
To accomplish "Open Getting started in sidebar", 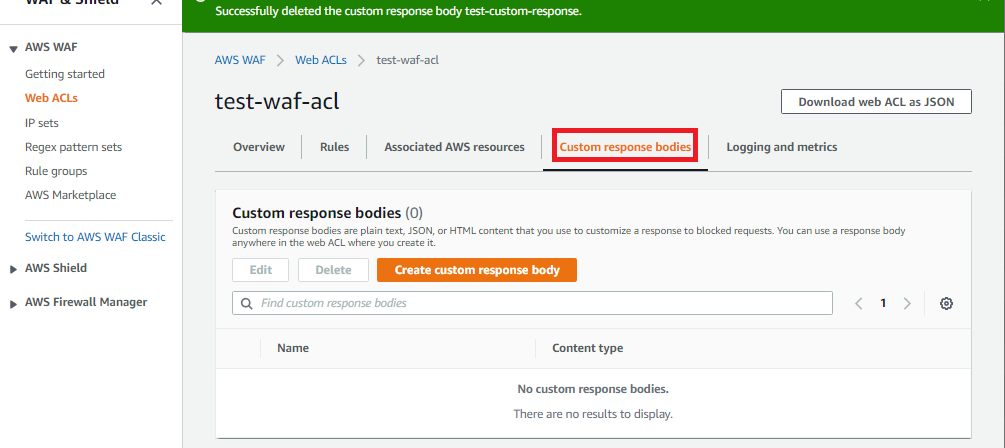I will tap(65, 74).
